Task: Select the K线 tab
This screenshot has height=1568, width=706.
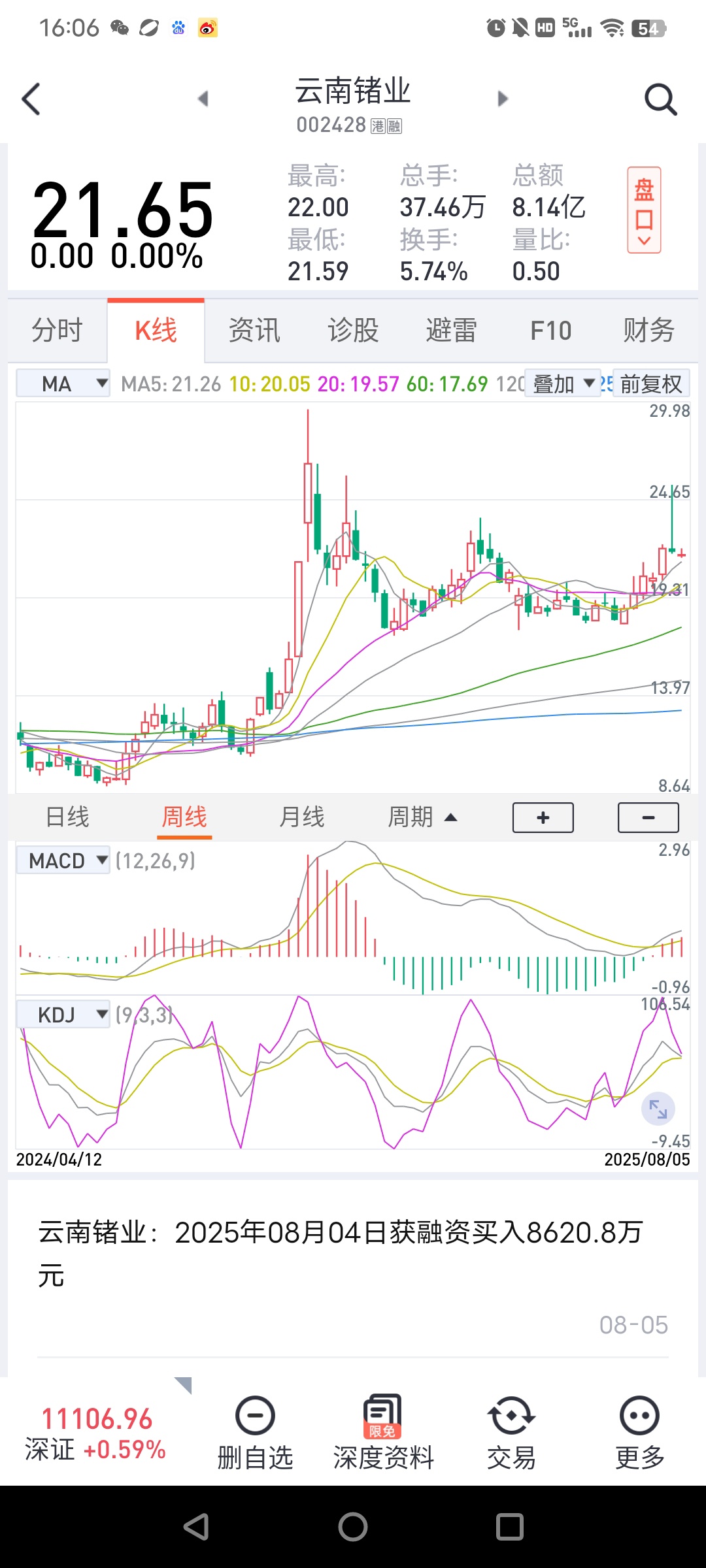Action: [156, 330]
